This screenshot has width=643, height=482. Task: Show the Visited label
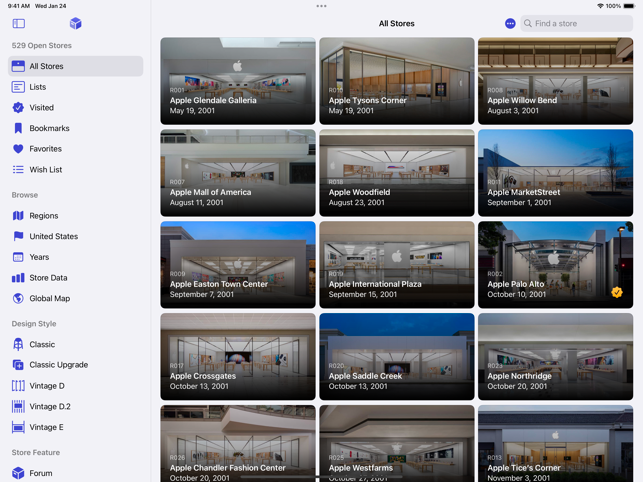(x=41, y=107)
